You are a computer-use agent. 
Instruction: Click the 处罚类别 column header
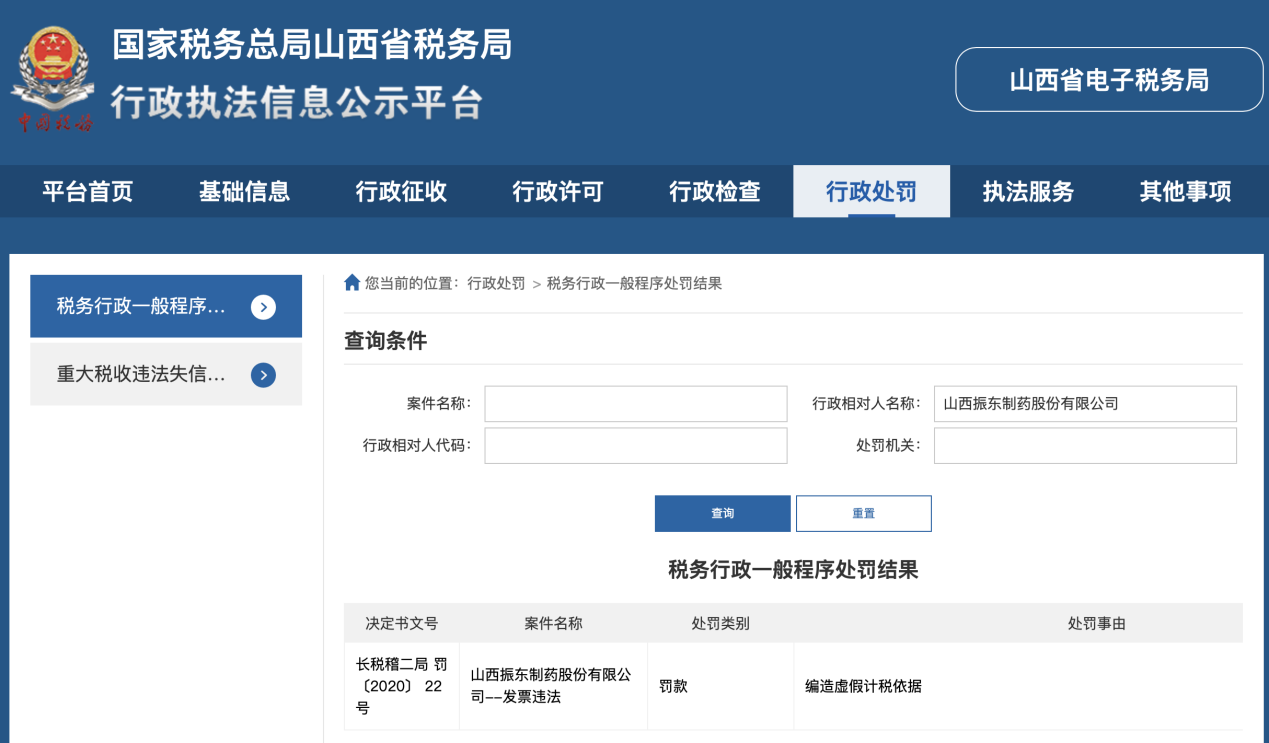pyautogui.click(x=721, y=623)
